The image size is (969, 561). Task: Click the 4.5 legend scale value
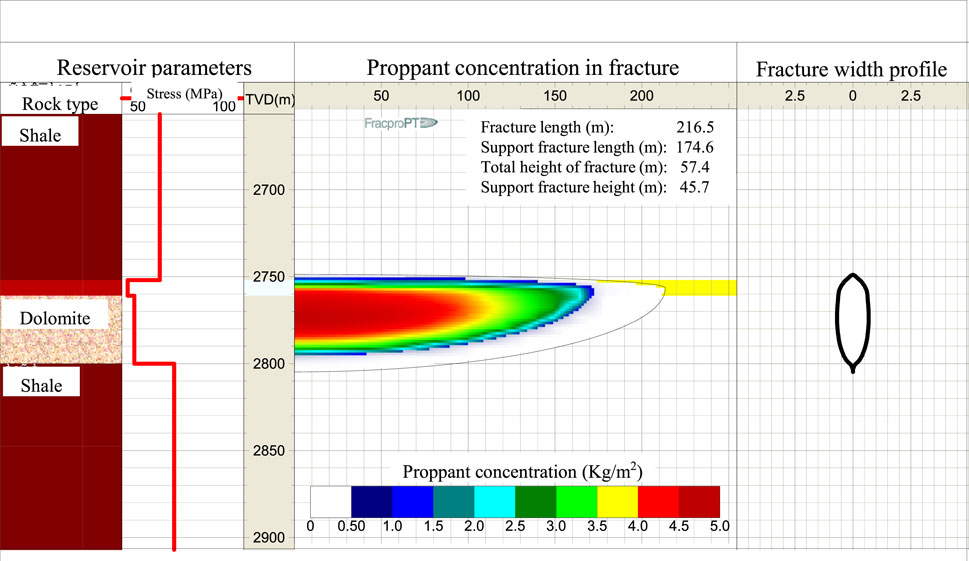[x=679, y=526]
